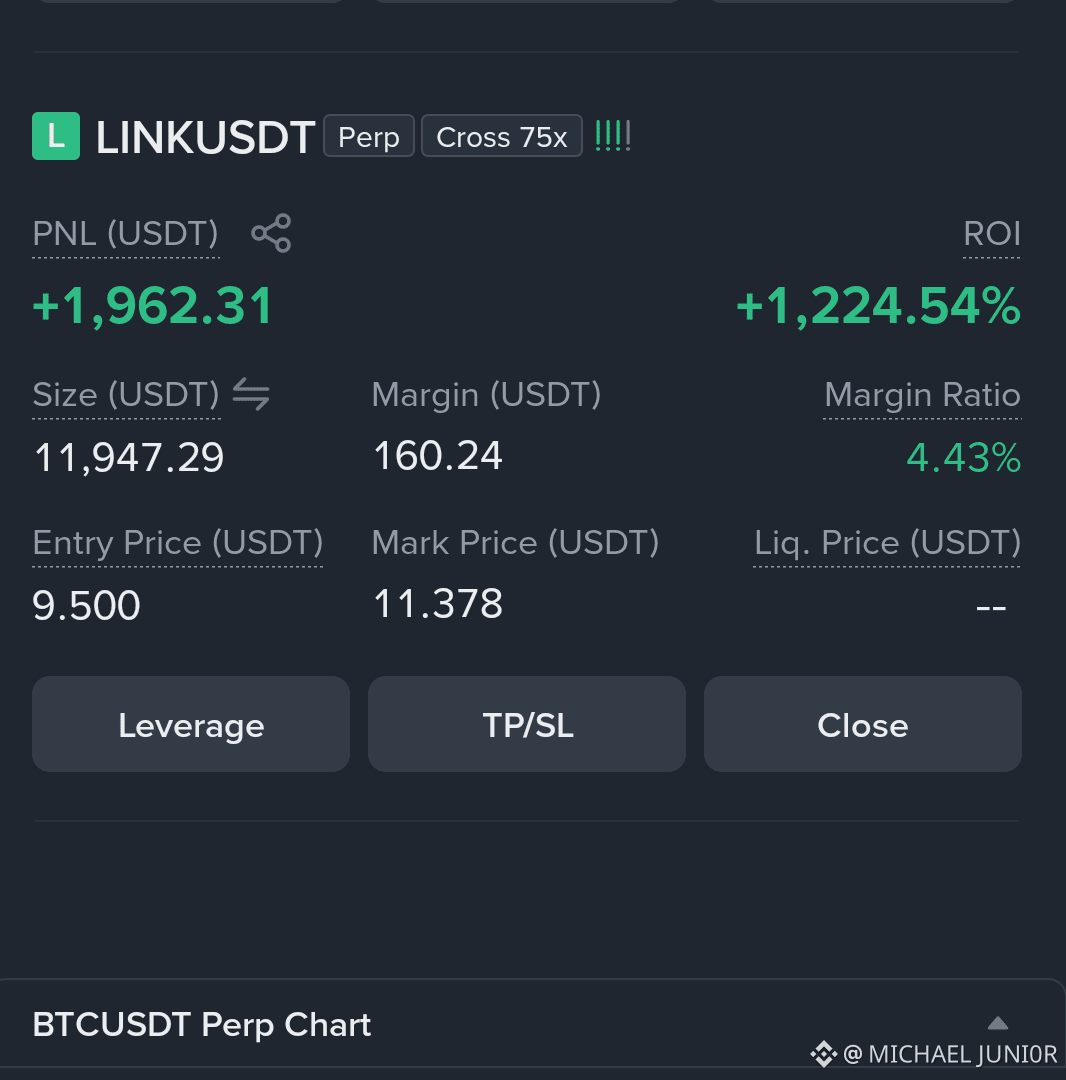Click the margin value 160.24
The height and width of the screenshot is (1080, 1066).
tap(438, 456)
